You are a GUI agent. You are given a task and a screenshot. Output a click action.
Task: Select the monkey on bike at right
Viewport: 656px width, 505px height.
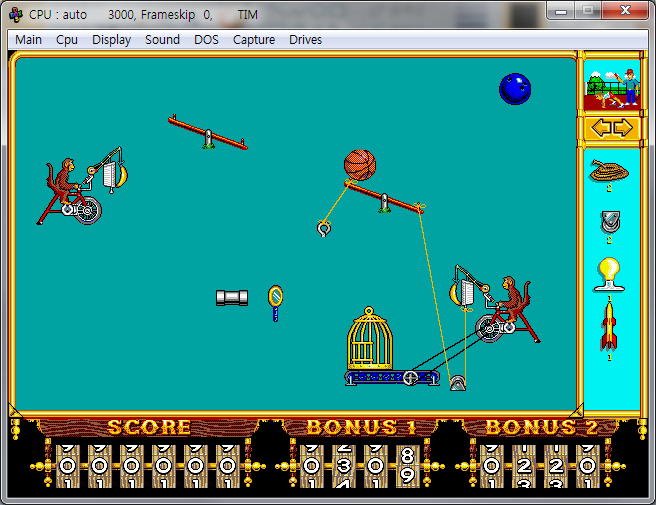(x=507, y=310)
